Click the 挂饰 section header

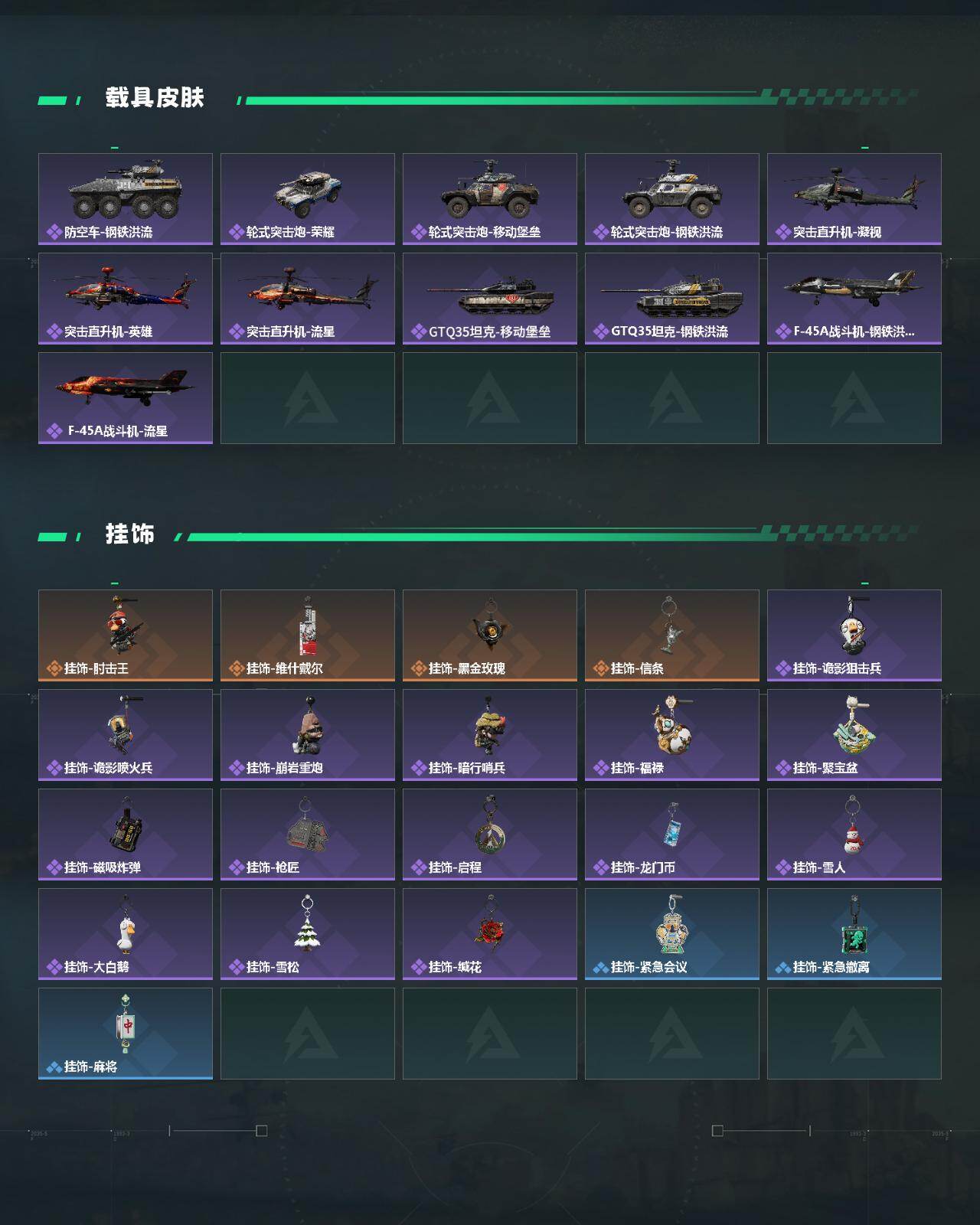(x=130, y=534)
